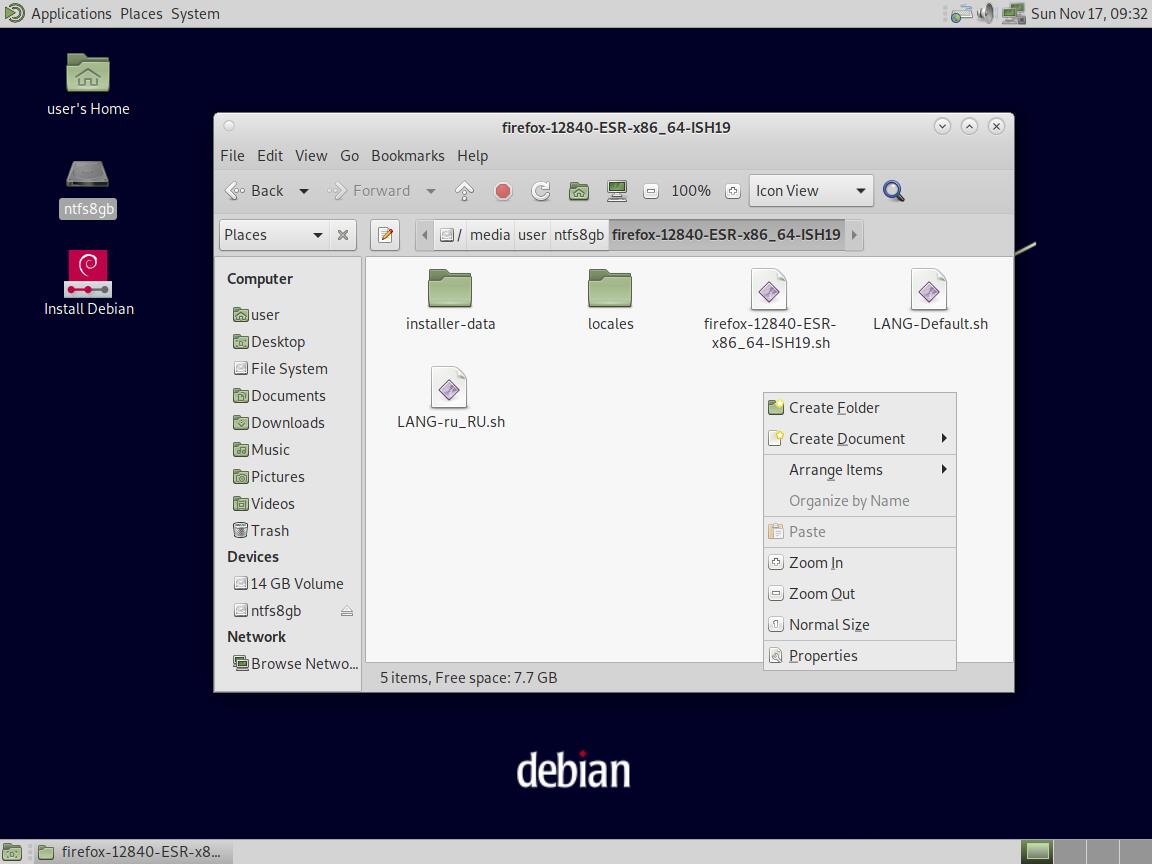Viewport: 1152px width, 864px height.
Task: Open the Computer toolbar icon
Action: (617, 191)
